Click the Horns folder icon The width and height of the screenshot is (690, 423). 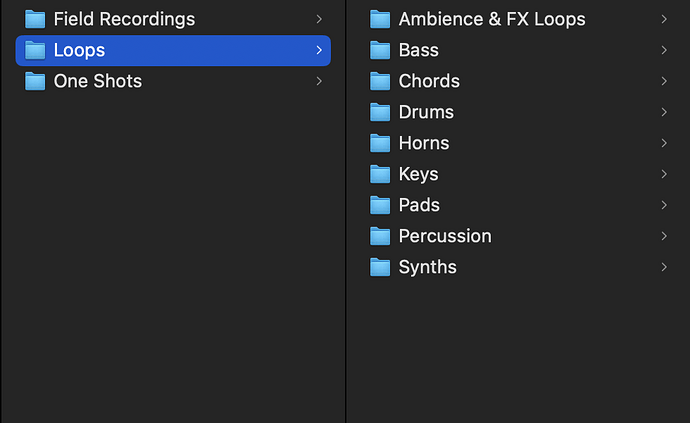pyautogui.click(x=380, y=143)
